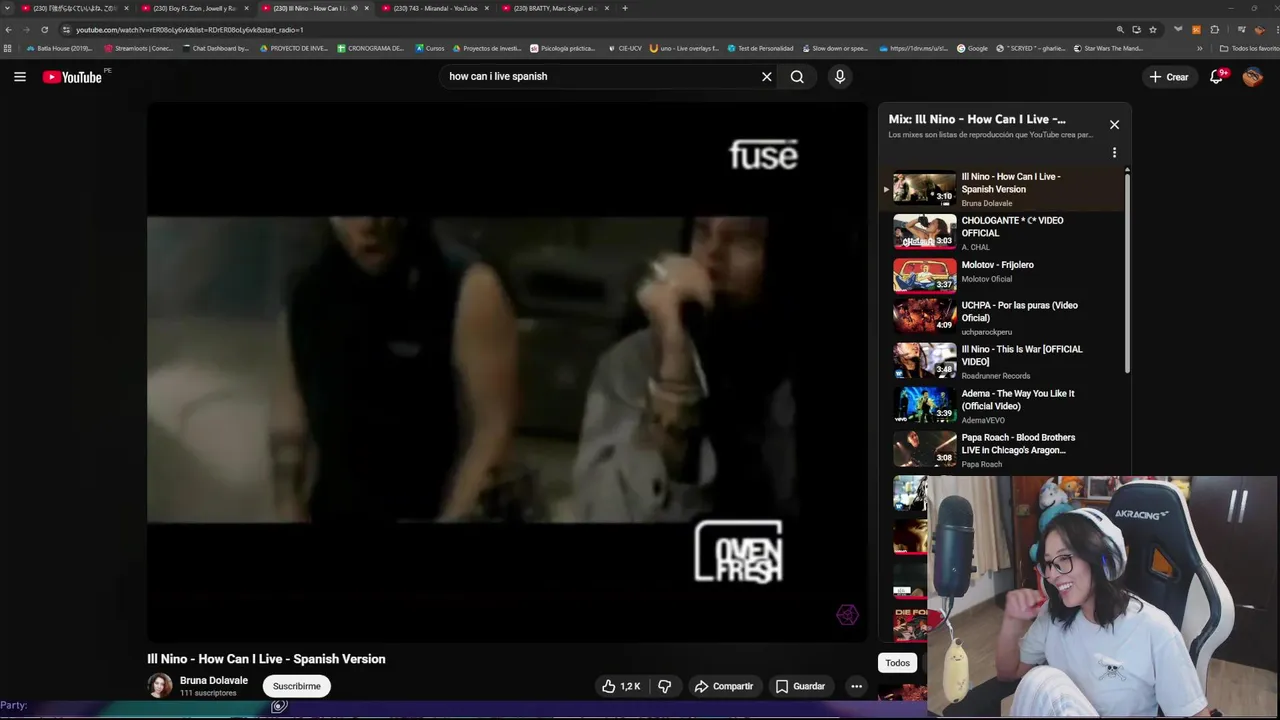Play Papa Roach - Blood Brothers LIVE

(x=1004, y=449)
